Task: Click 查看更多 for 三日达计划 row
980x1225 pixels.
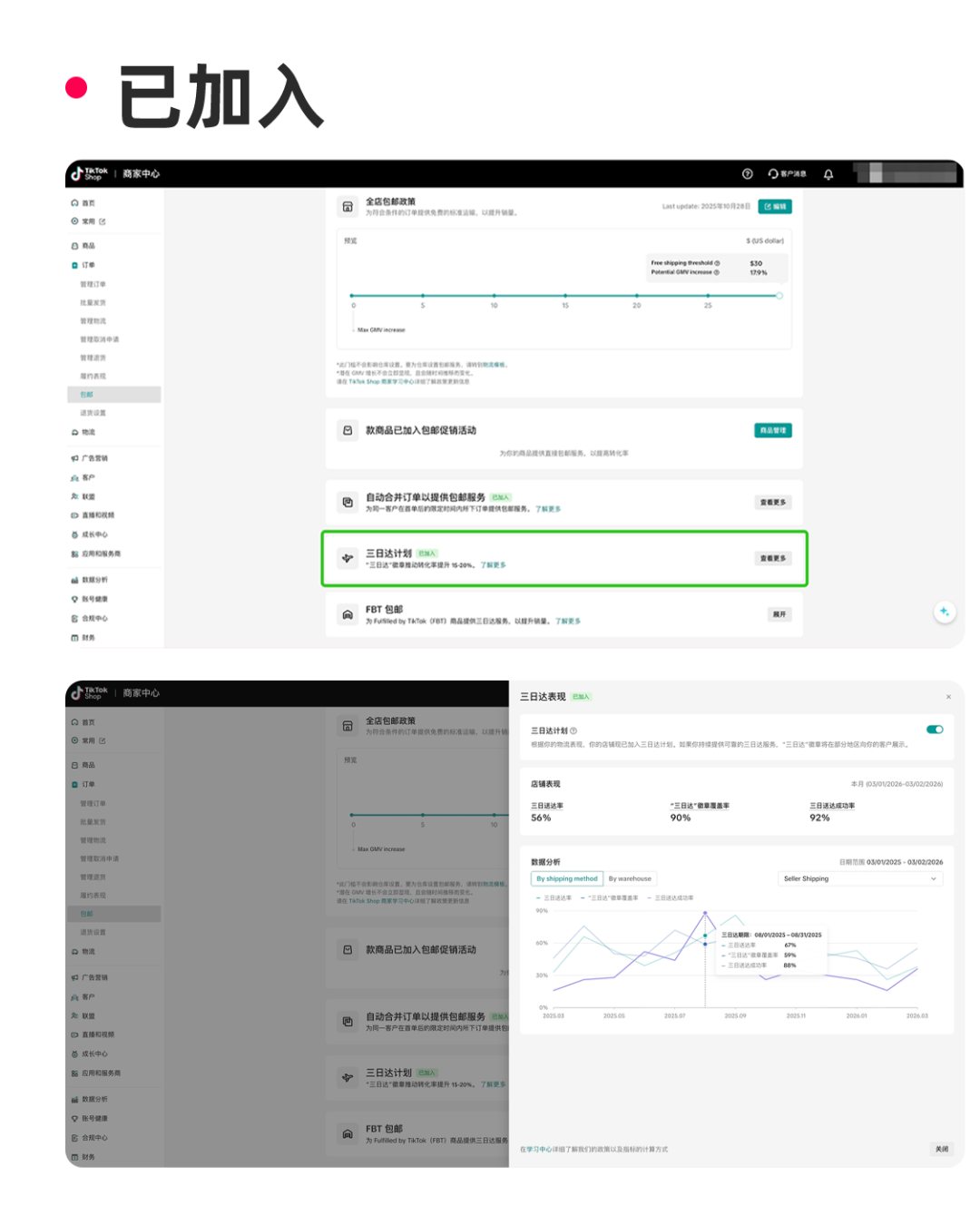Action: 773,558
